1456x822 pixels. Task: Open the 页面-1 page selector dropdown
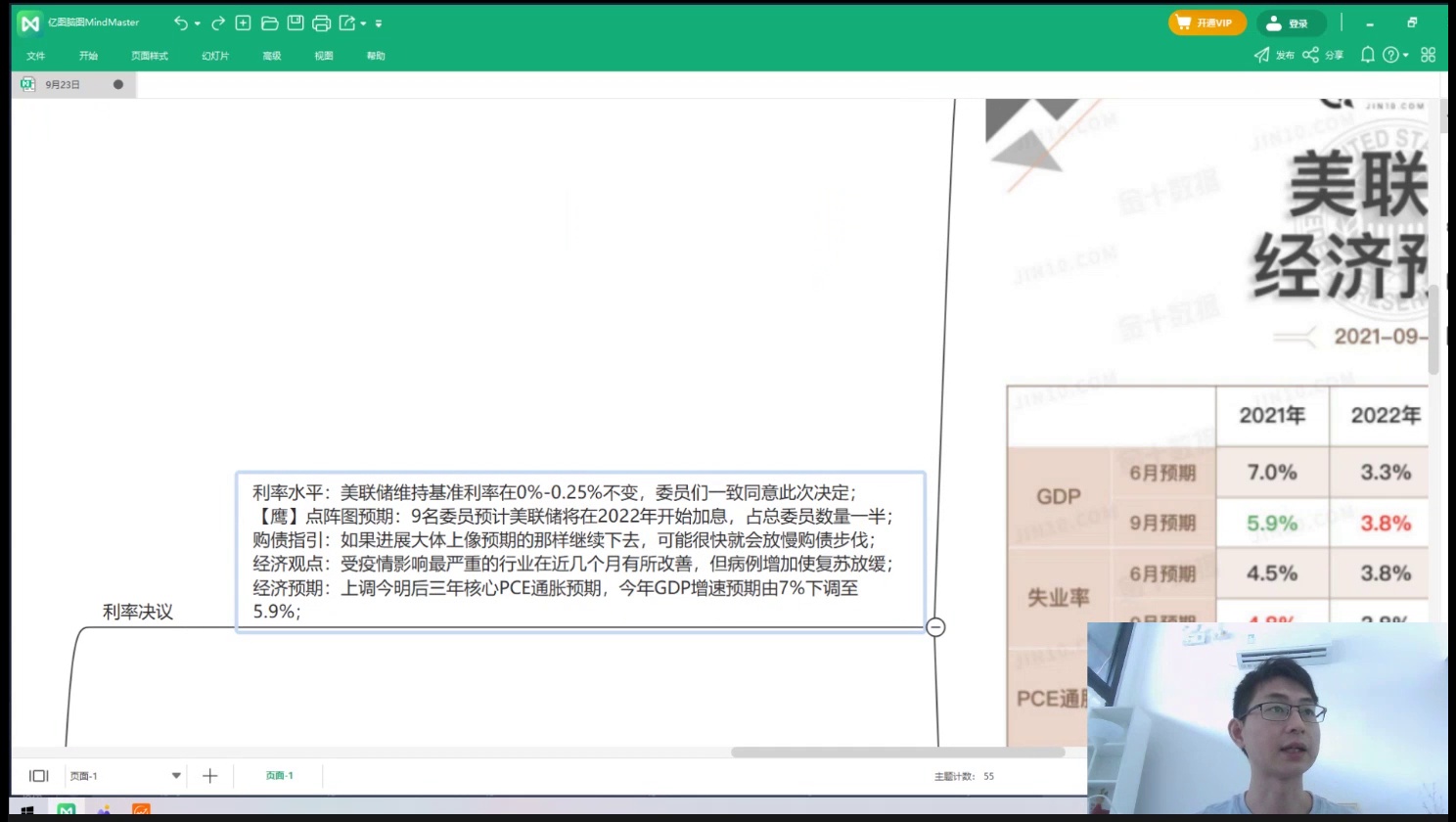(x=176, y=776)
